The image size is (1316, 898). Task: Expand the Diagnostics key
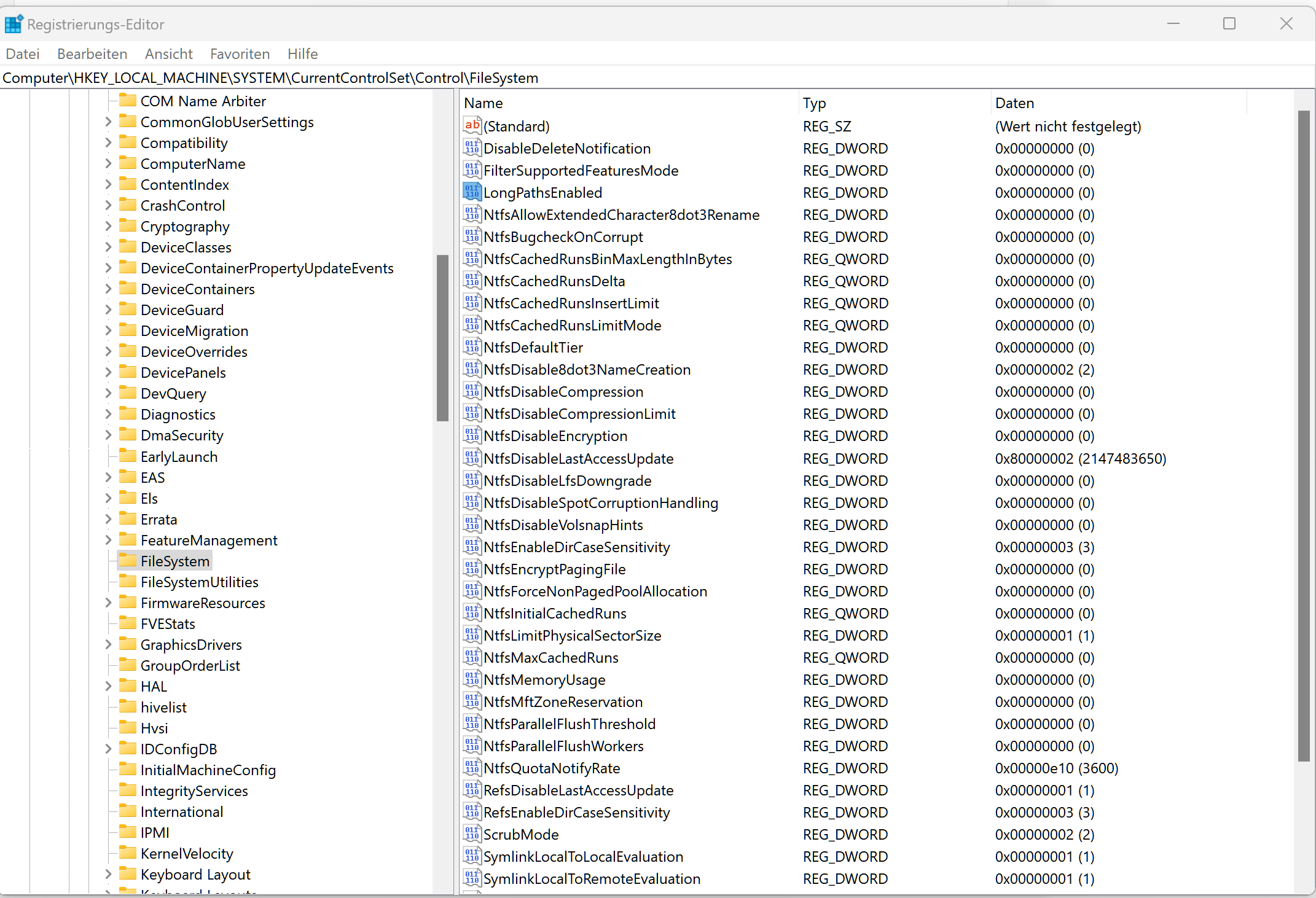(x=108, y=414)
